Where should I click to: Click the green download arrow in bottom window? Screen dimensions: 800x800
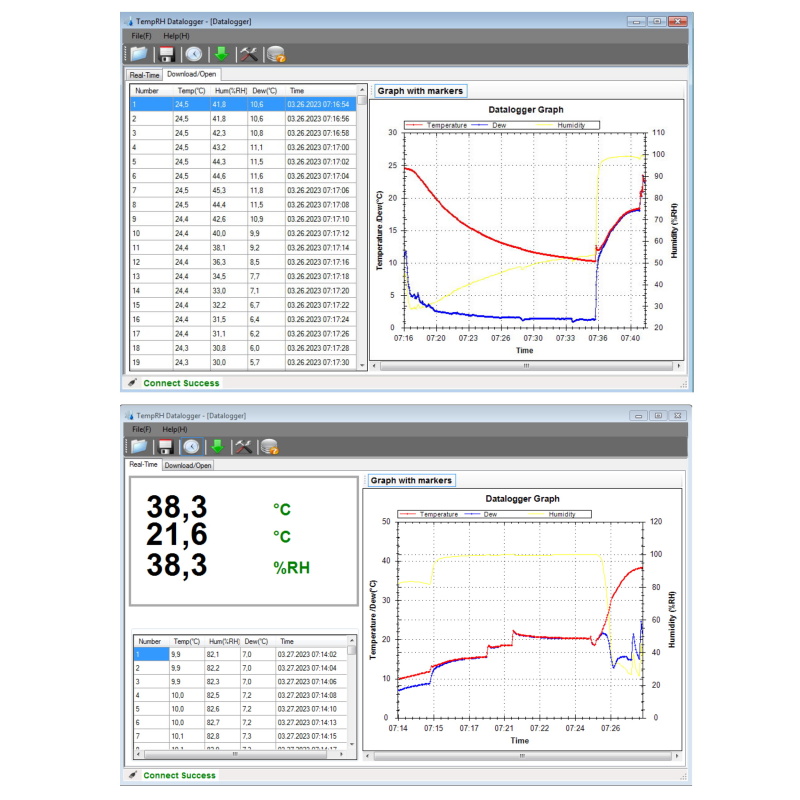pos(219,446)
